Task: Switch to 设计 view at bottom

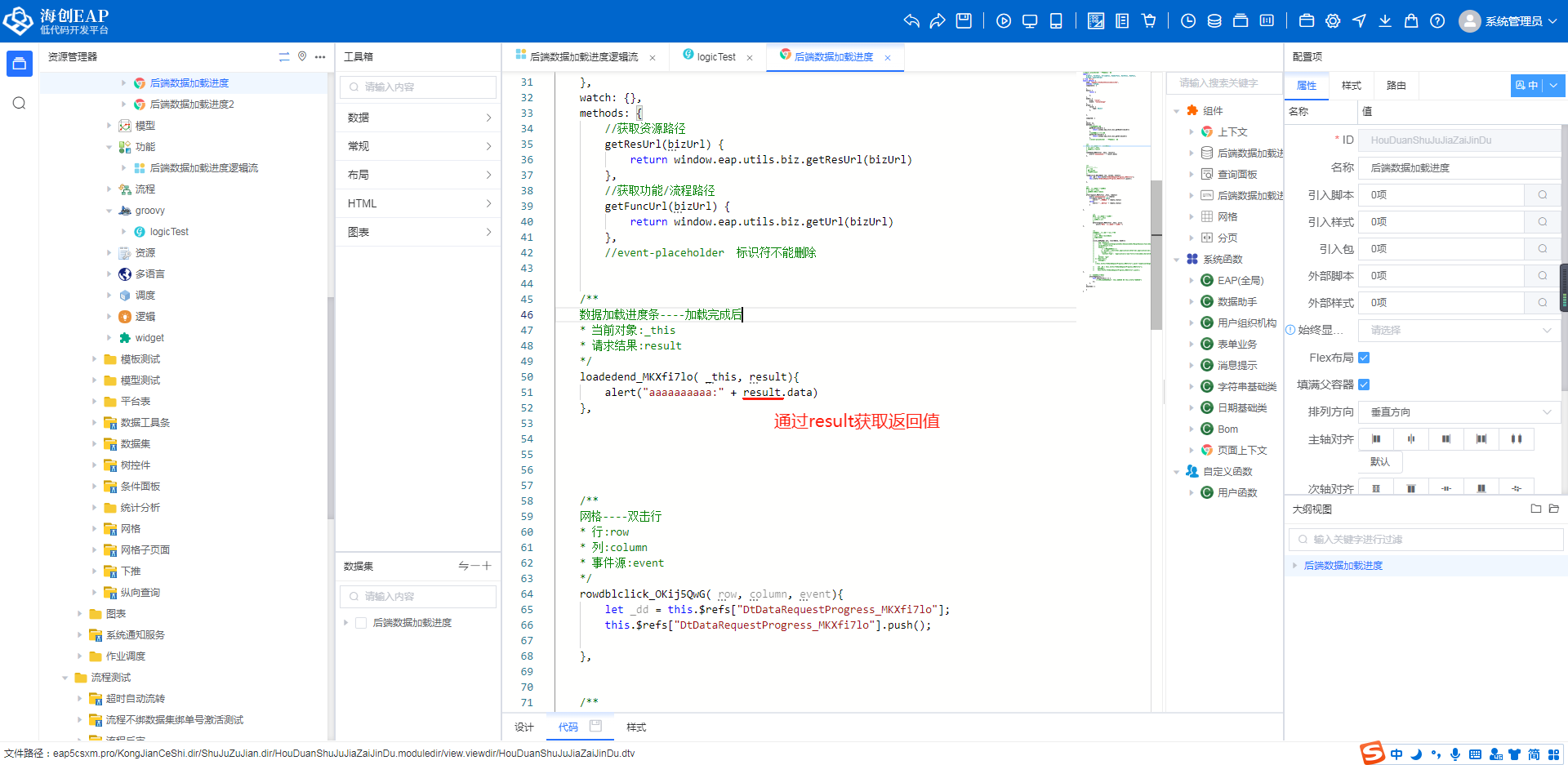Action: [524, 727]
